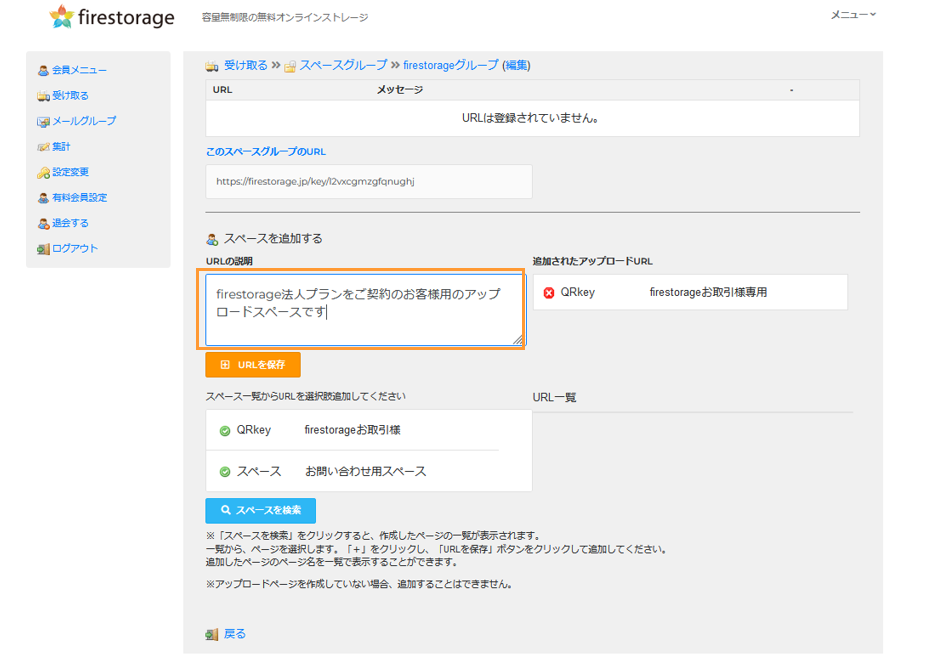
Task: Click the 設定変更 key icon
Action: (x=43, y=173)
